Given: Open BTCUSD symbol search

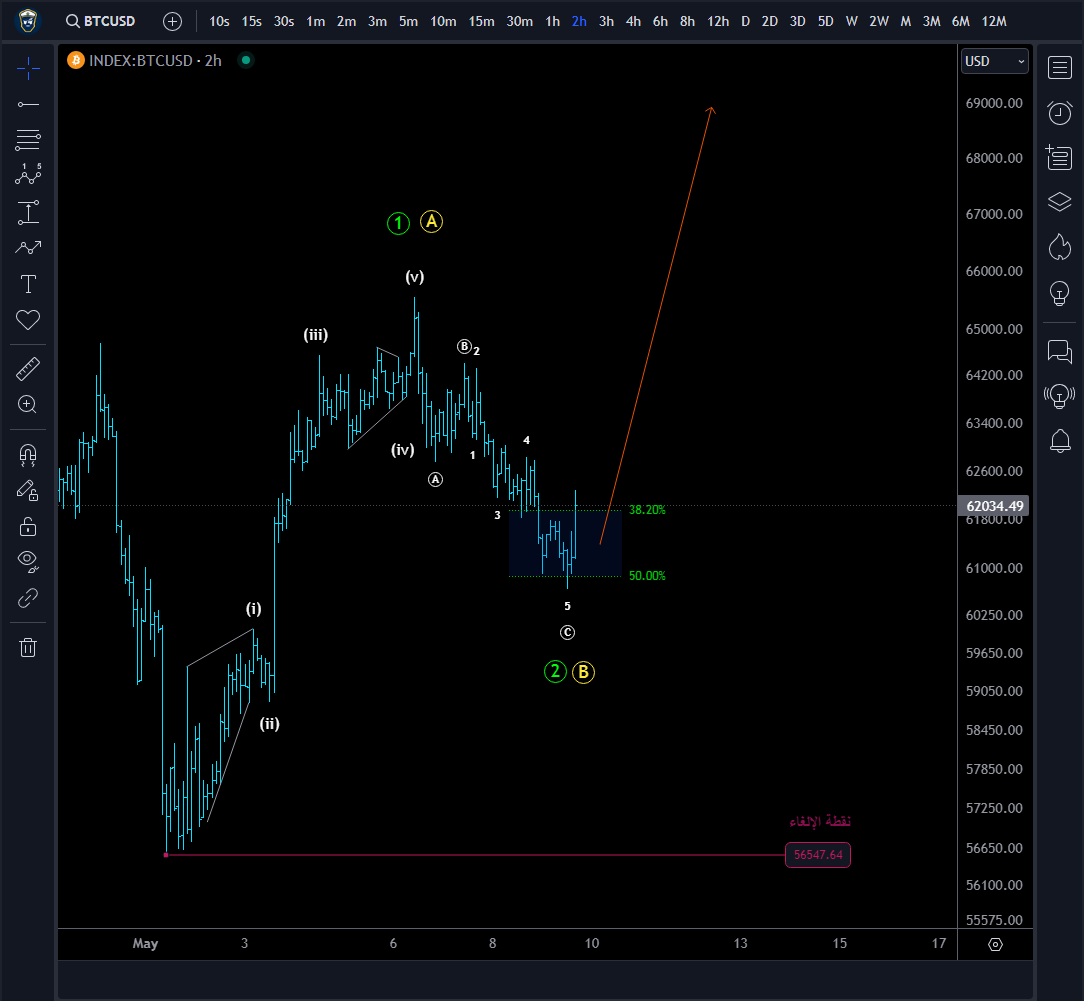Looking at the screenshot, I should click(x=101, y=21).
